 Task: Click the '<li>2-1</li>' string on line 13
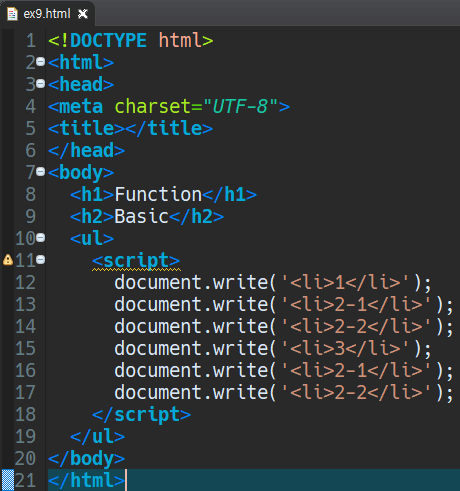coord(356,305)
